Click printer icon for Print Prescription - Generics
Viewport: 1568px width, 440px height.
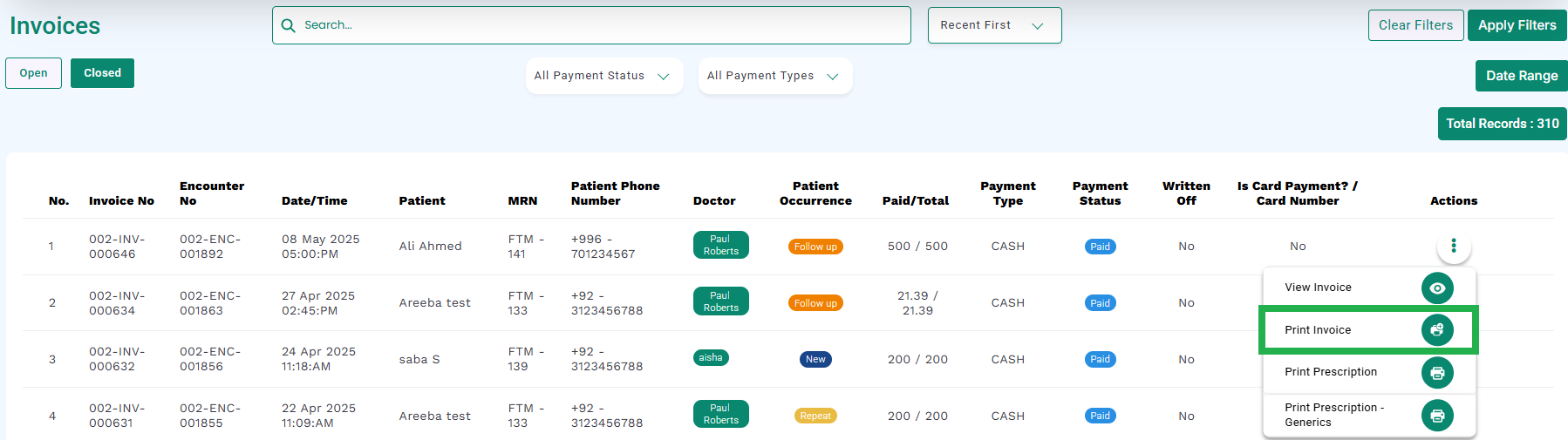(1437, 416)
